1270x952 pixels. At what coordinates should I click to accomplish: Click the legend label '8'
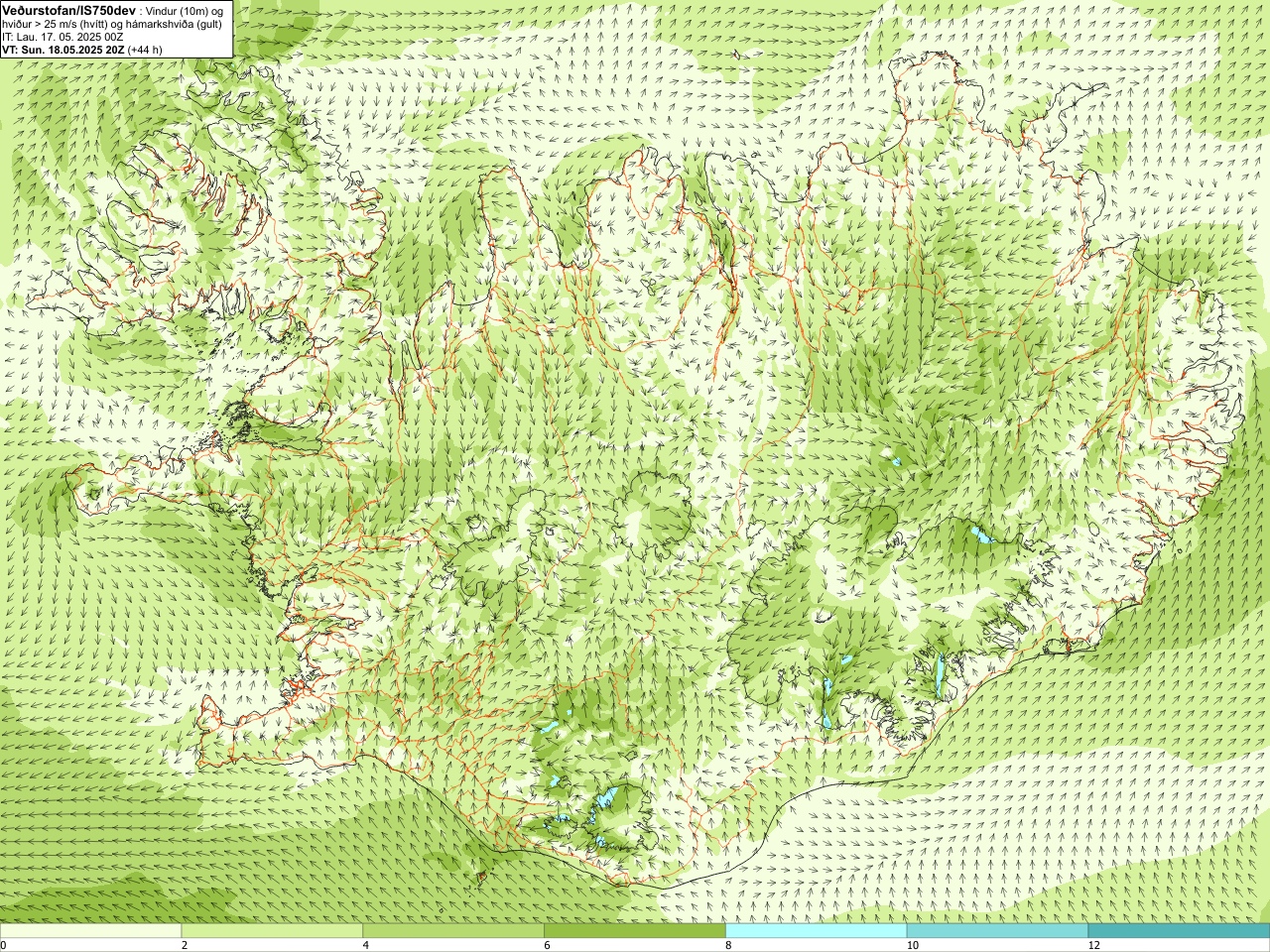pos(729,945)
